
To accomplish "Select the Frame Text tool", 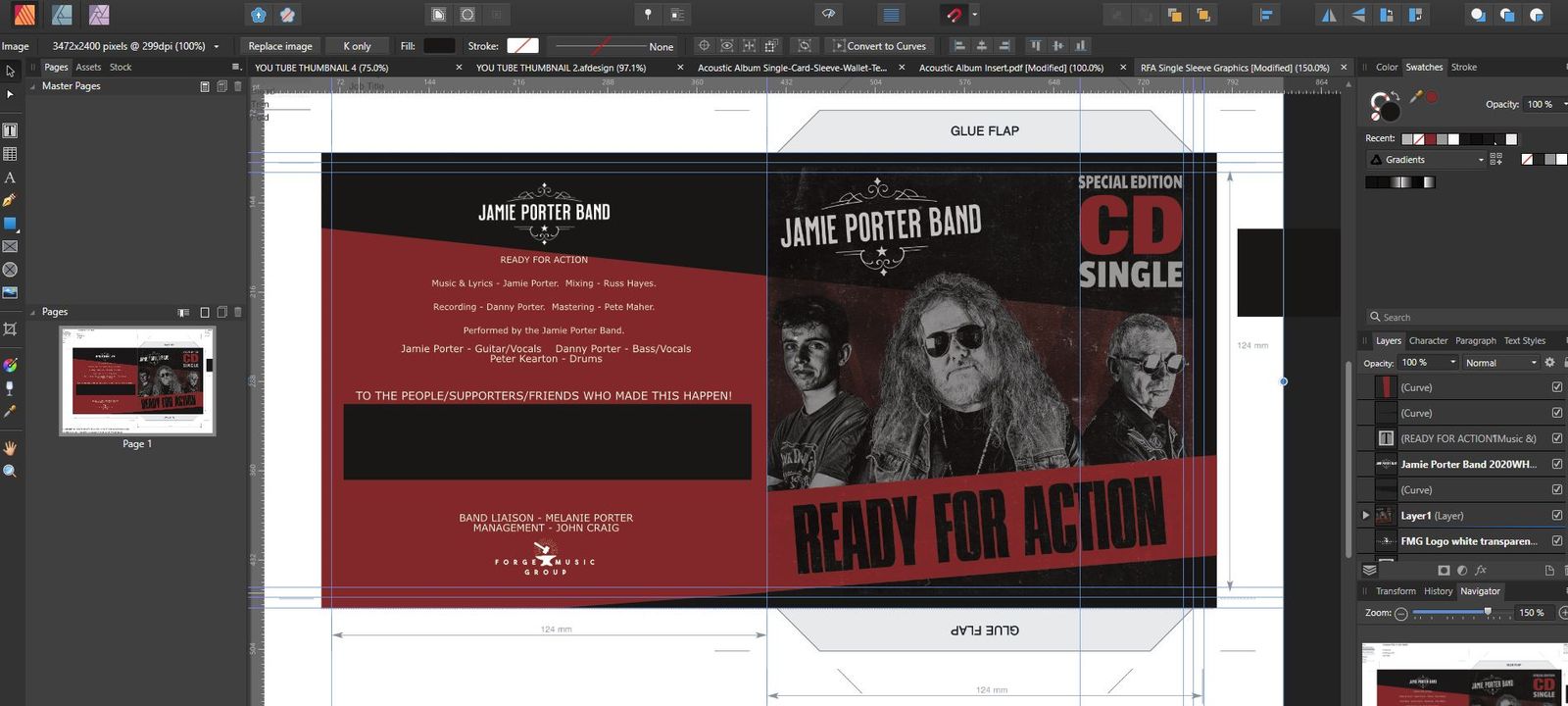I will click(x=10, y=130).
